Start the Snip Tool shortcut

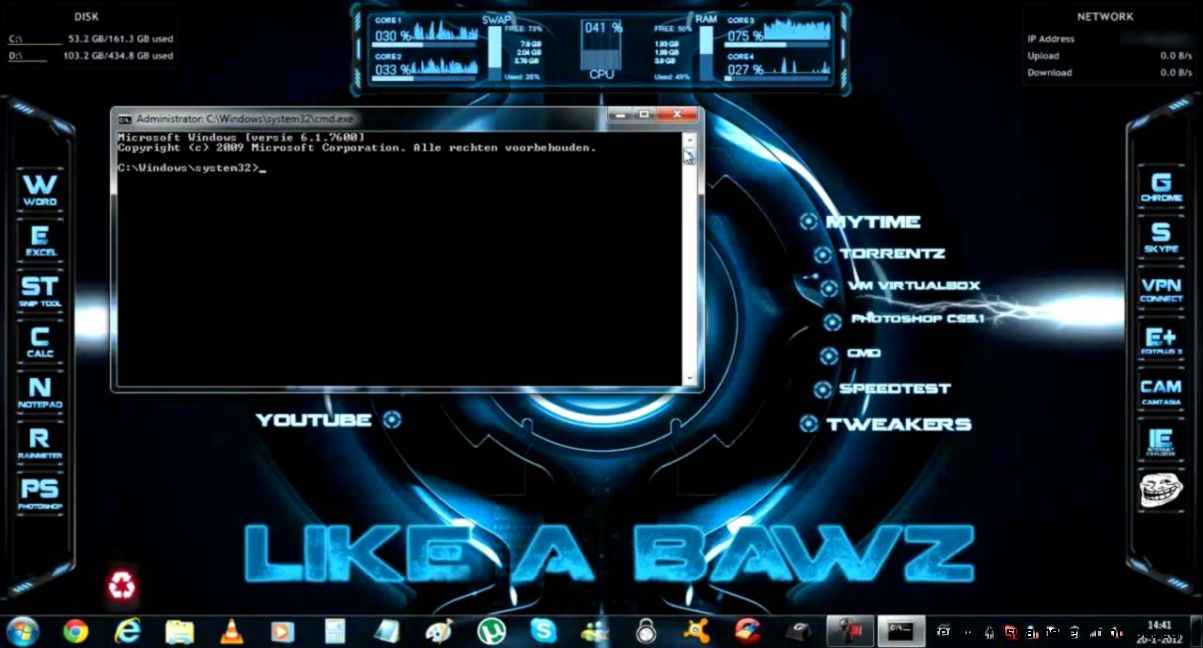click(x=40, y=291)
